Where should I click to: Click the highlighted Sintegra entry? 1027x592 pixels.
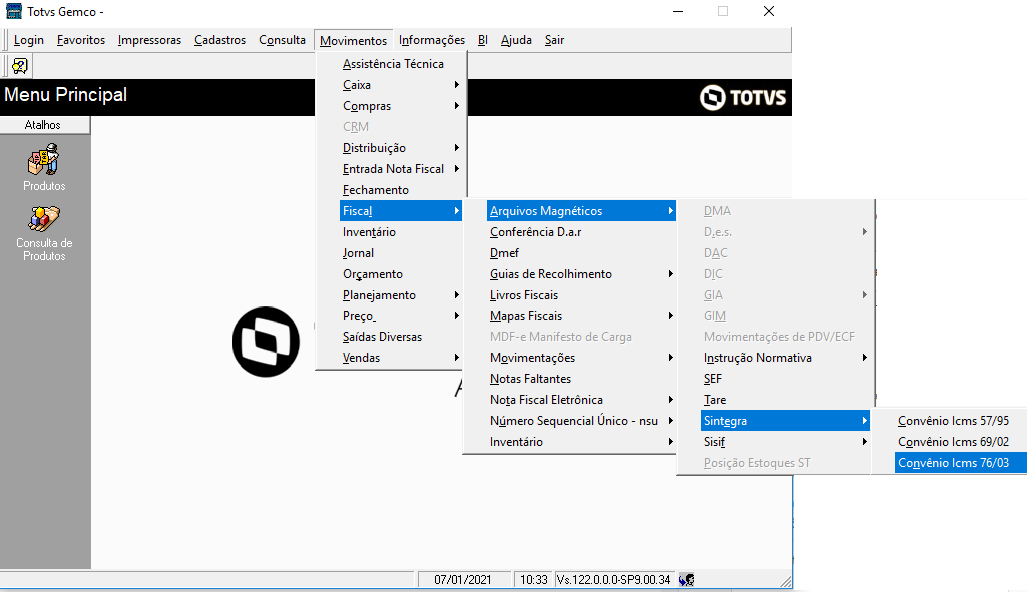pos(785,420)
